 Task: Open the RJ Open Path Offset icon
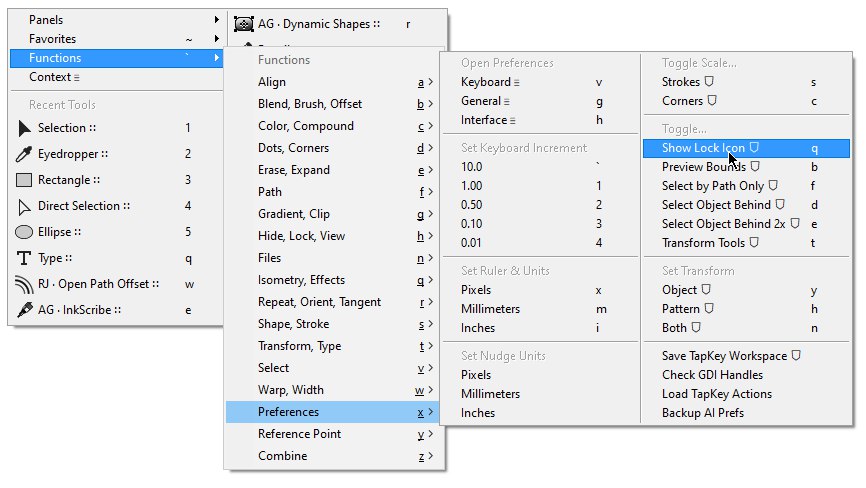tap(25, 284)
